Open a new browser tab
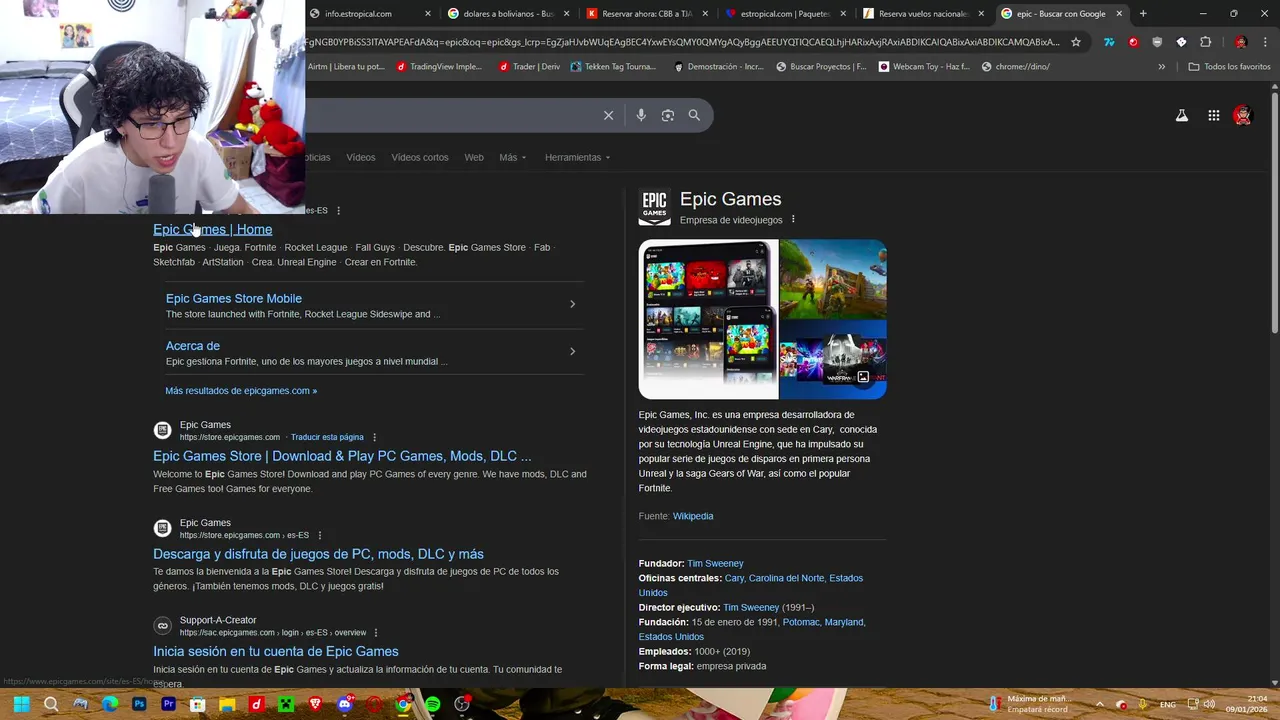The height and width of the screenshot is (720, 1280). pyautogui.click(x=1143, y=14)
